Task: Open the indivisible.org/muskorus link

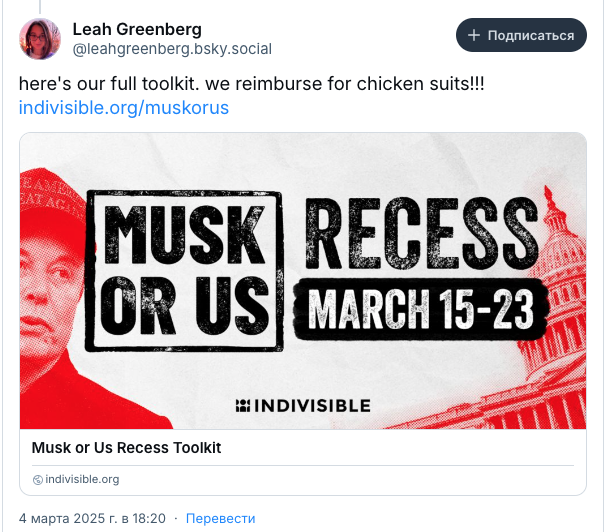Action: 124,107
